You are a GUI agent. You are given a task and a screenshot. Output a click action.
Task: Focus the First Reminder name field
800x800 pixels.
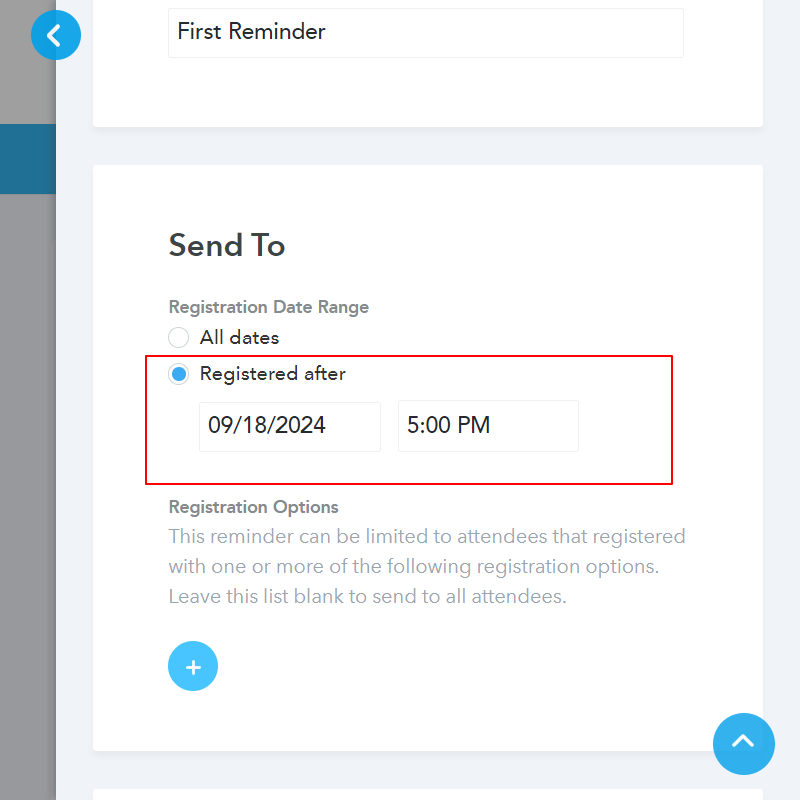(x=425, y=33)
